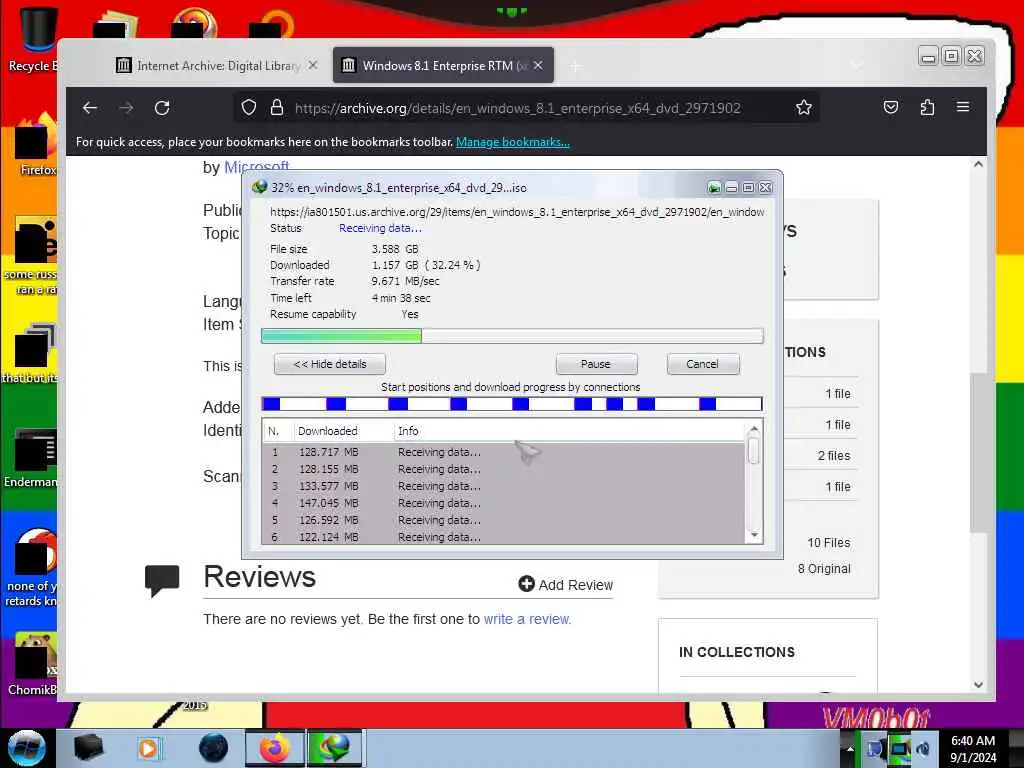The height and width of the screenshot is (768, 1024).
Task: Click the Info column header
Action: coord(568,431)
